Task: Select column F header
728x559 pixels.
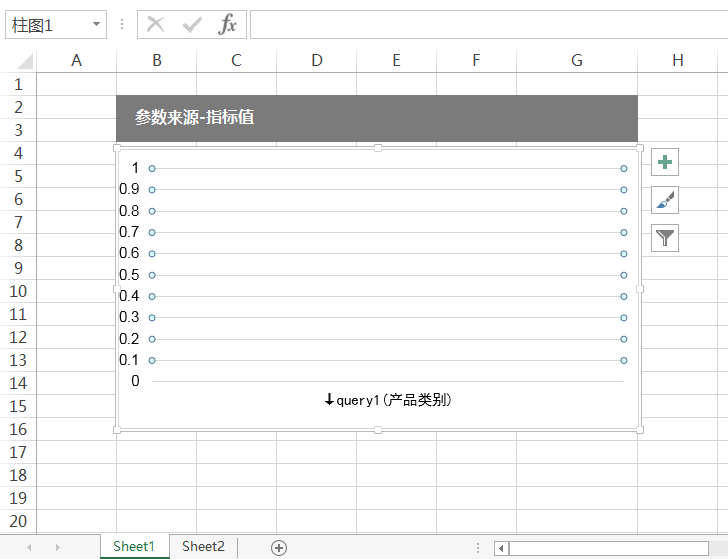Action: [x=476, y=60]
